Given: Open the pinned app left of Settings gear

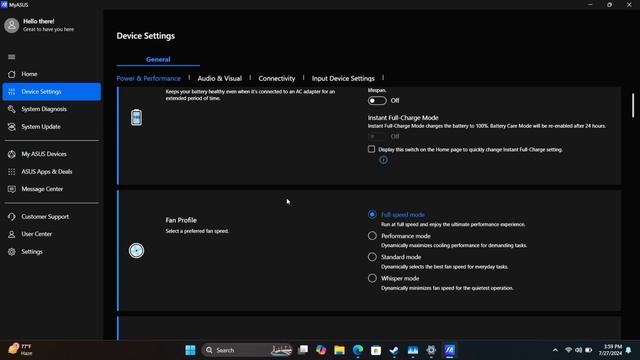Looking at the screenshot, I should click(x=413, y=350).
